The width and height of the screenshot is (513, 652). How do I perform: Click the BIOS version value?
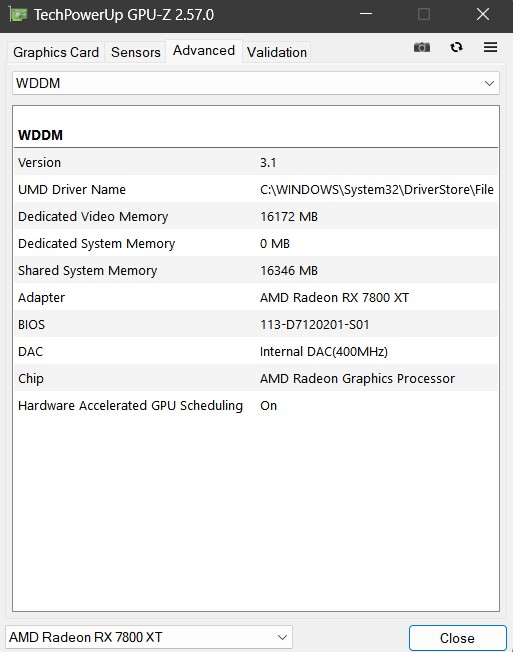(315, 325)
